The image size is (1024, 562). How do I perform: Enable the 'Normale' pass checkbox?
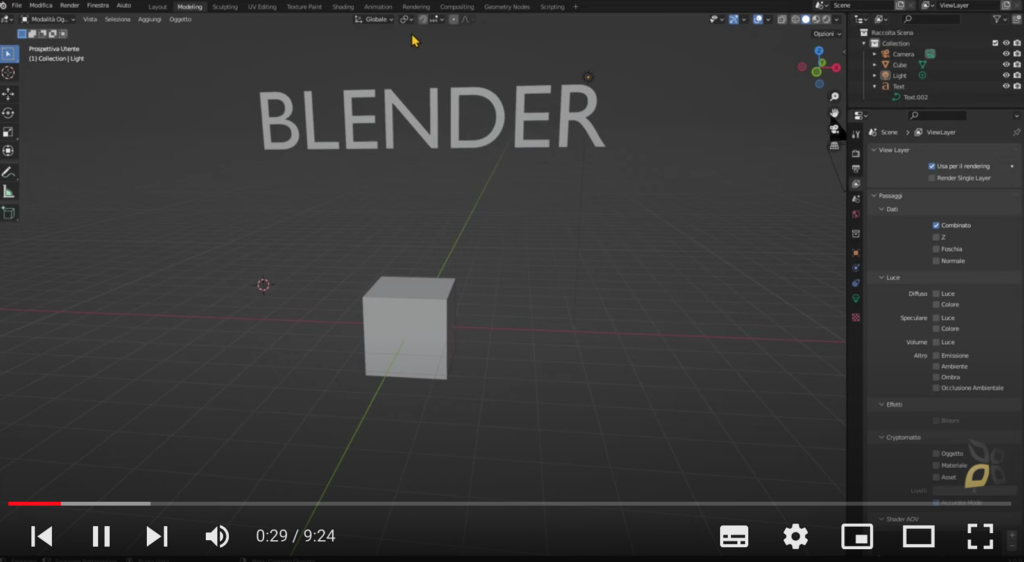936,260
